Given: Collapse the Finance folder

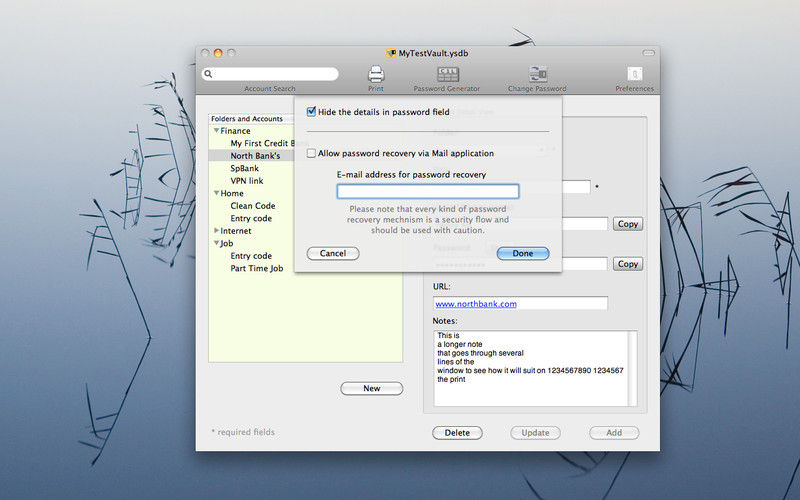Looking at the screenshot, I should tap(214, 131).
